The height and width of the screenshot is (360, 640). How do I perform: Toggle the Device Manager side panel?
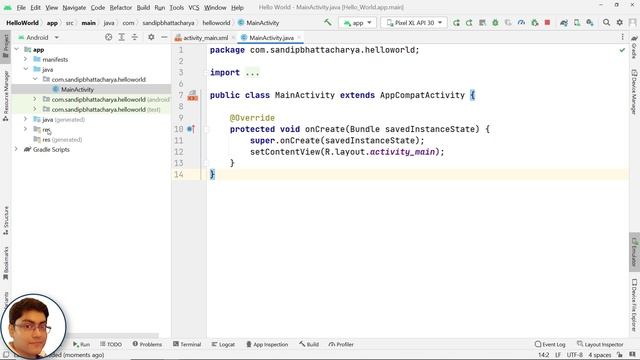click(x=634, y=91)
